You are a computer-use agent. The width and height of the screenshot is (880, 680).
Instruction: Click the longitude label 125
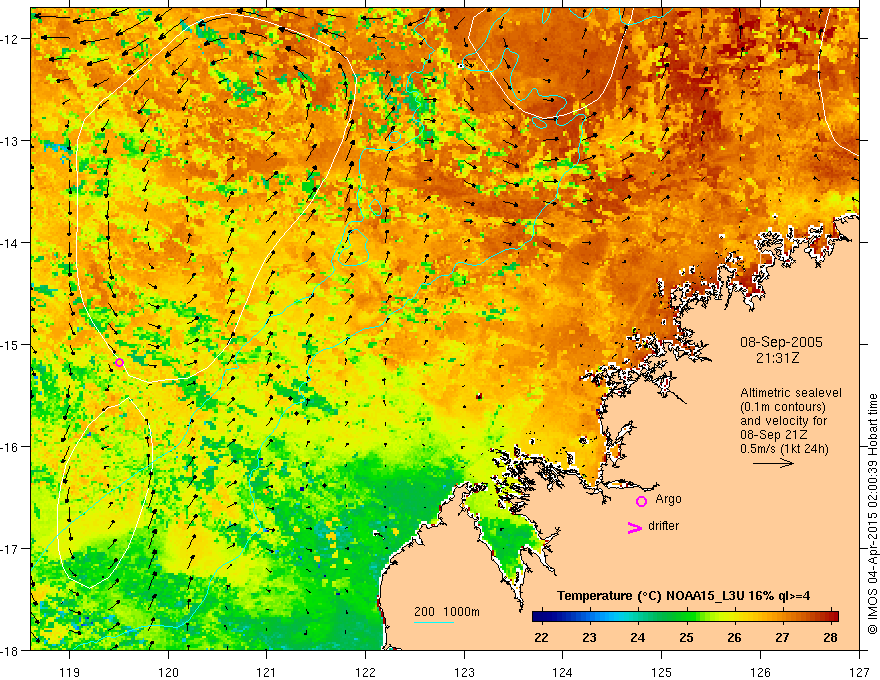[661, 672]
